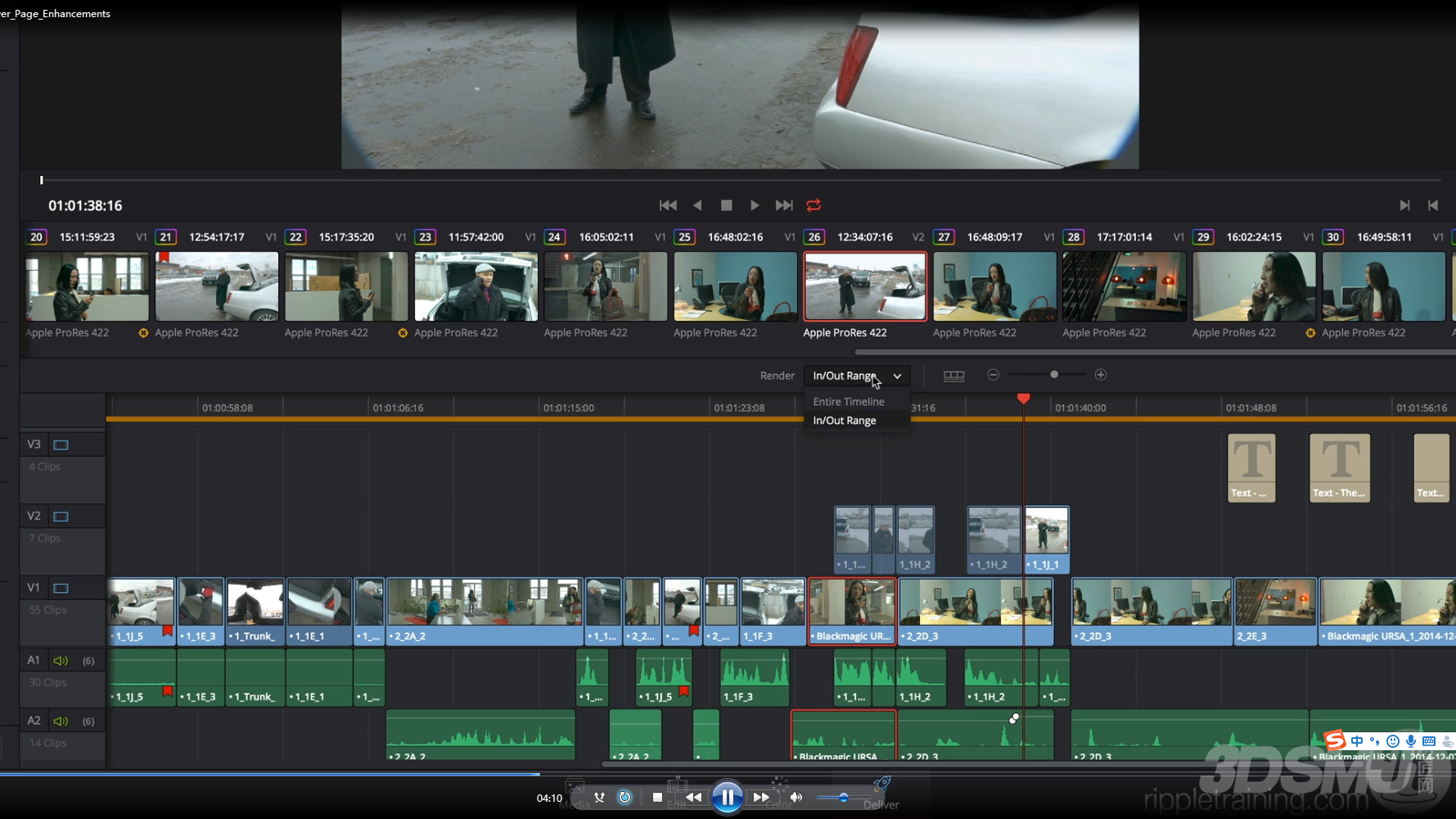Choose In/Out Range render option
The height and width of the screenshot is (819, 1456).
tap(845, 421)
